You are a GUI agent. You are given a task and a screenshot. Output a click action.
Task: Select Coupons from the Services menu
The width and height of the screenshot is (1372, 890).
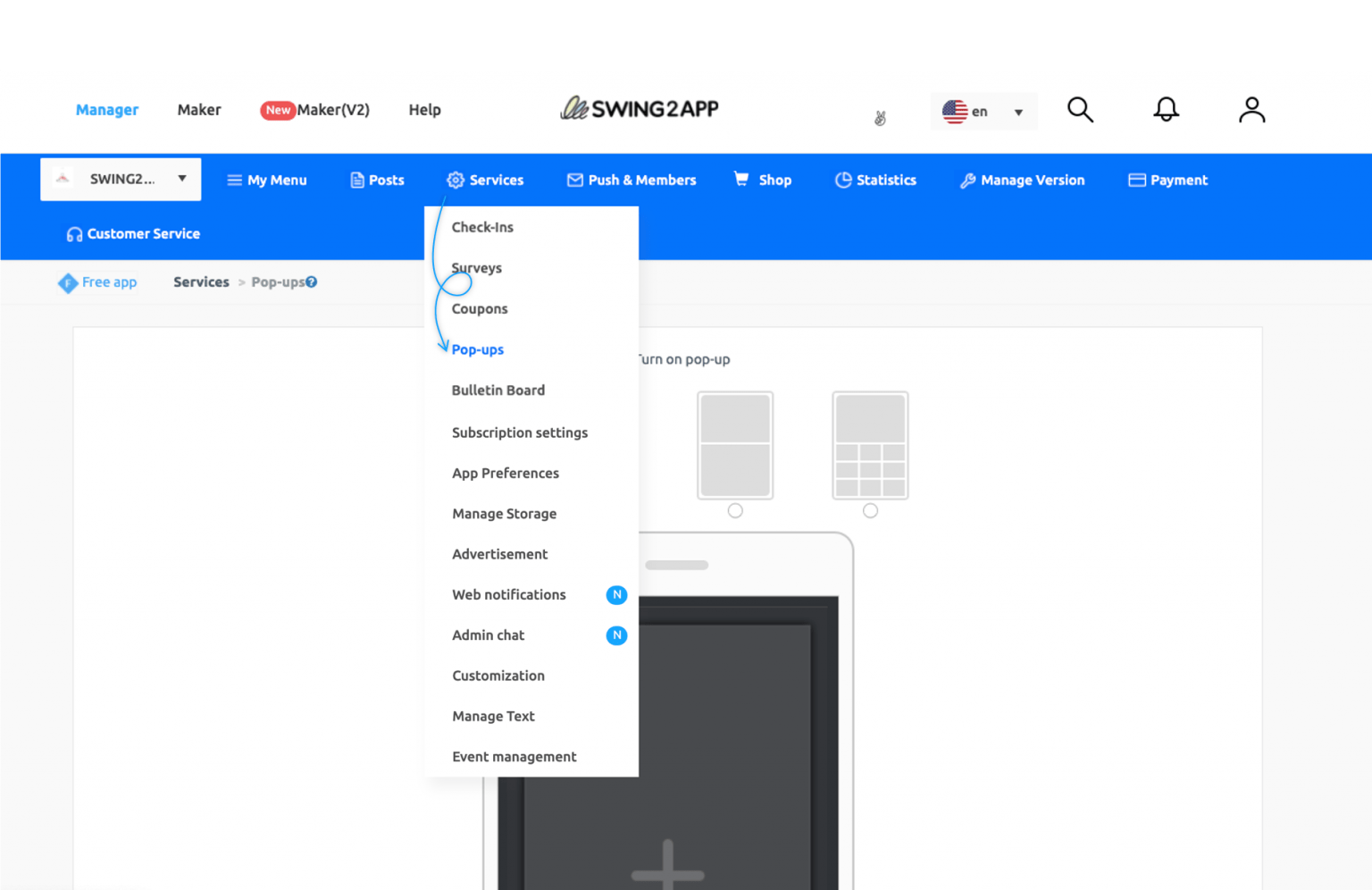[480, 308]
